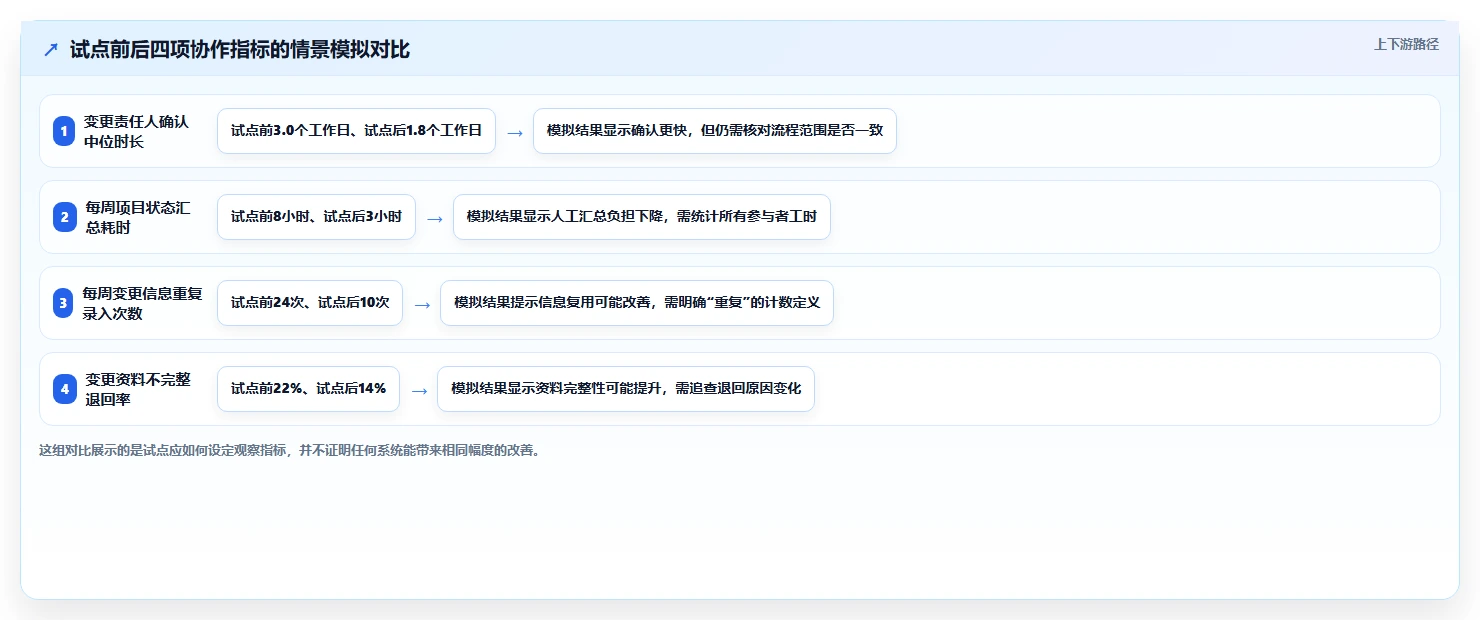Image resolution: width=1480 pixels, height=620 pixels.
Task: Select the box 试点前8小时、试点后3小时
Action: (316, 217)
